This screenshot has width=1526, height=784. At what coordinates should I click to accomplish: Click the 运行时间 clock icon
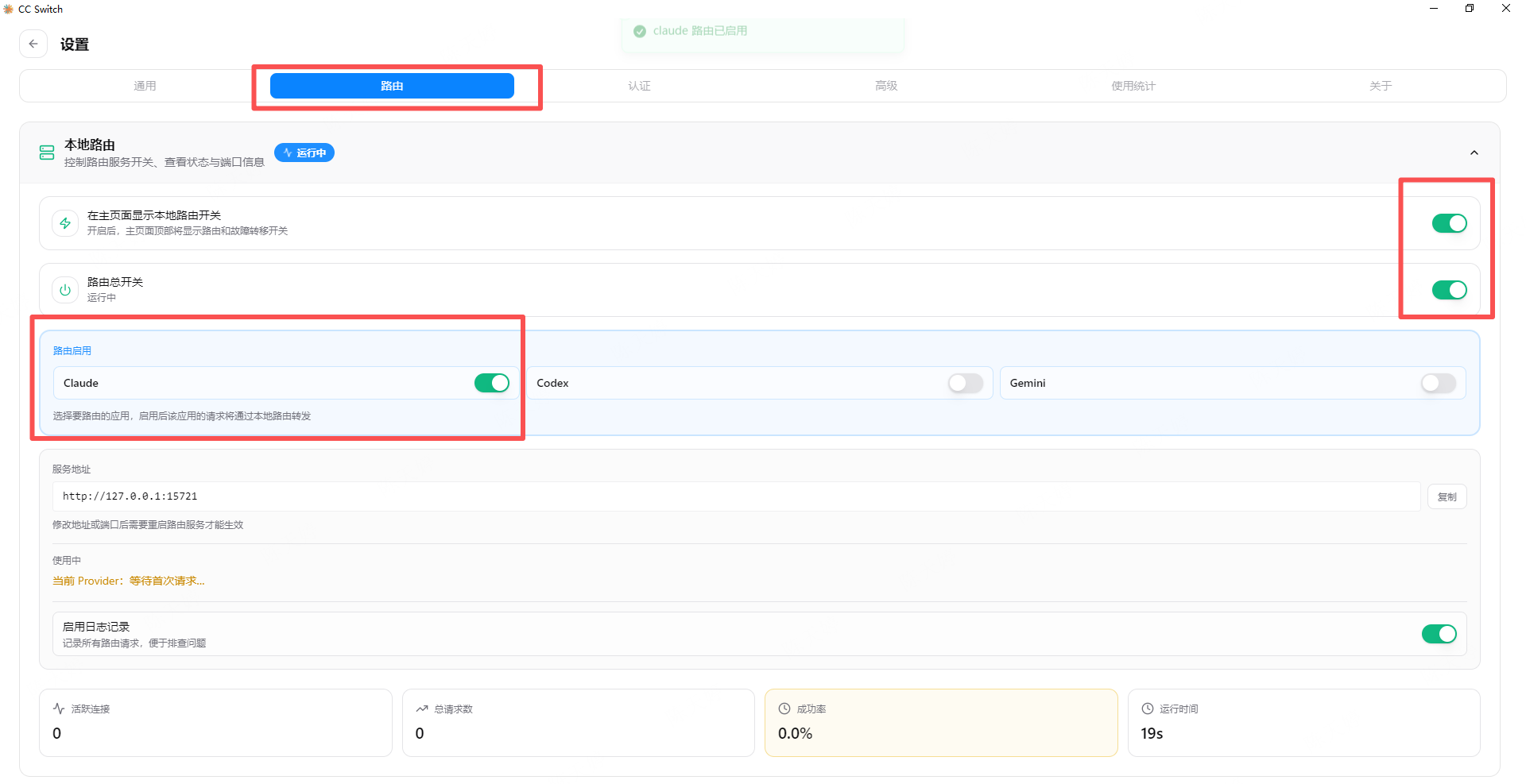pos(1148,709)
